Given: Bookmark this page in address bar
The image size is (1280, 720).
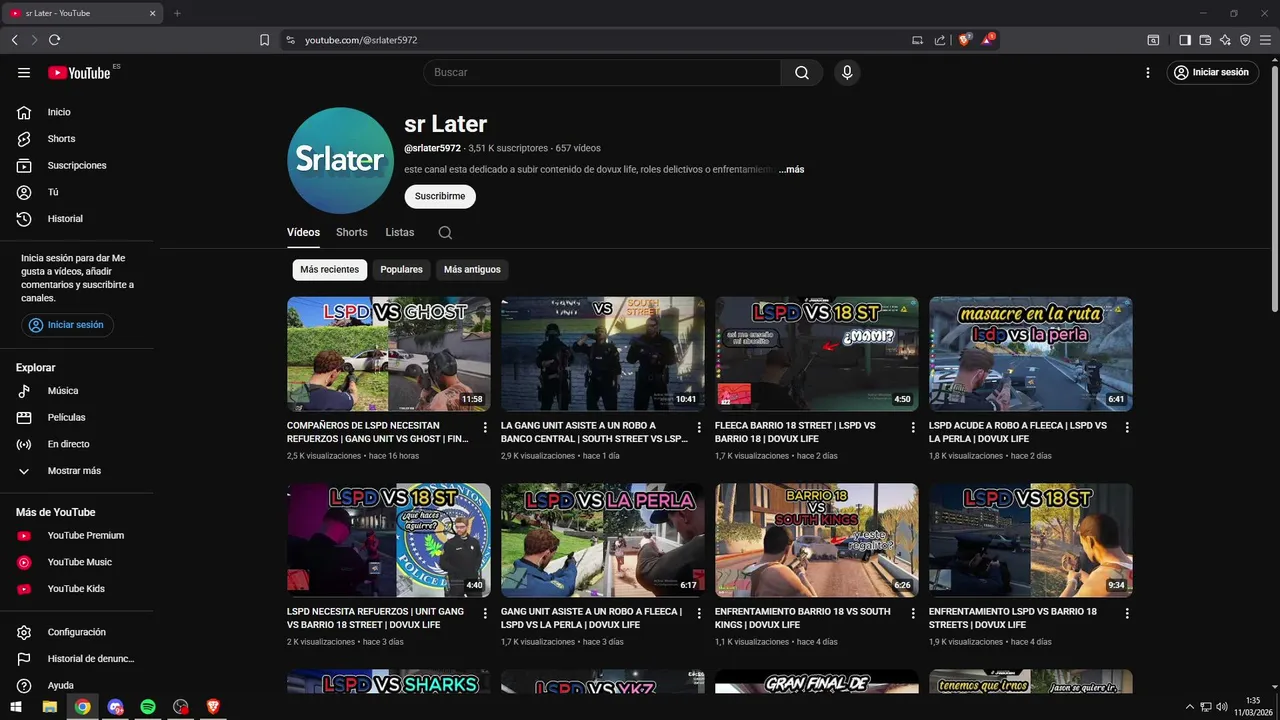Looking at the screenshot, I should pyautogui.click(x=264, y=40).
